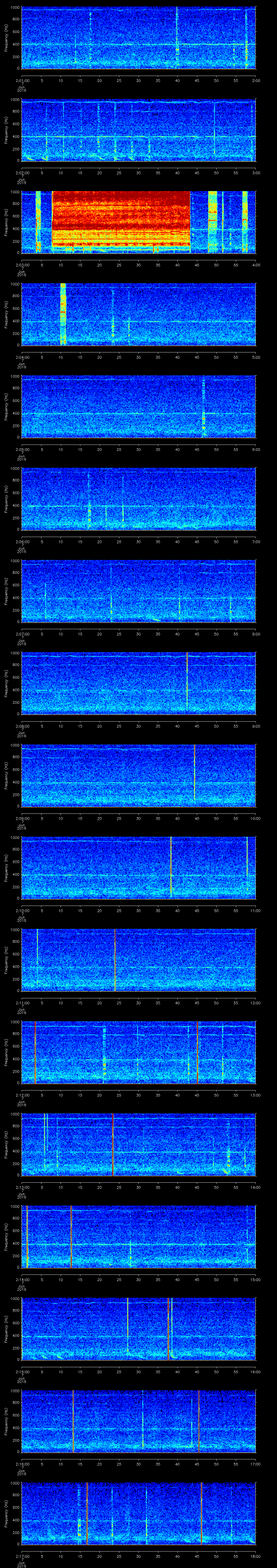Click the 2:06:00 start time label
The image size is (277, 1568).
point(22,542)
